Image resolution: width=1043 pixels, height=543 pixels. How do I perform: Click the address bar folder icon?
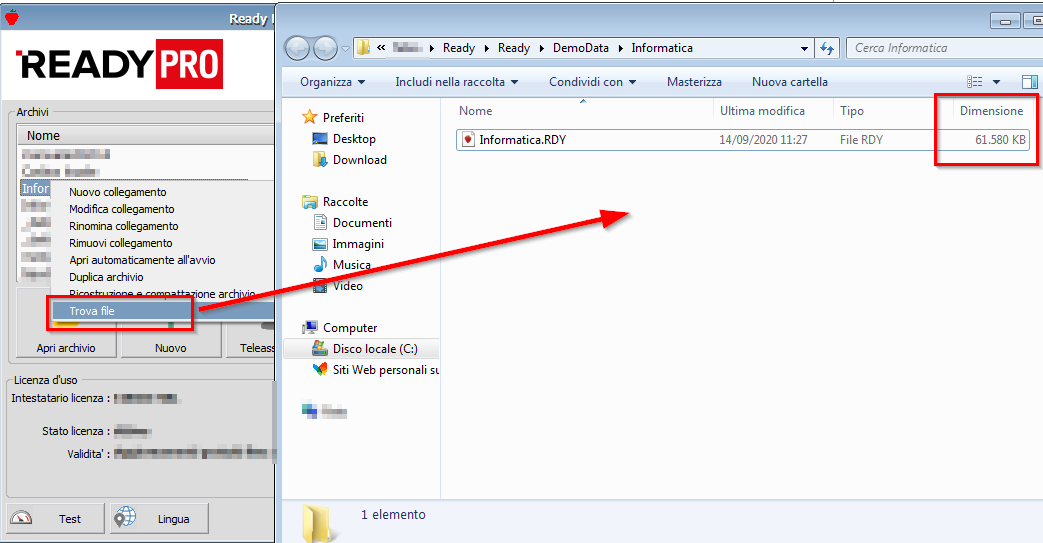point(363,47)
